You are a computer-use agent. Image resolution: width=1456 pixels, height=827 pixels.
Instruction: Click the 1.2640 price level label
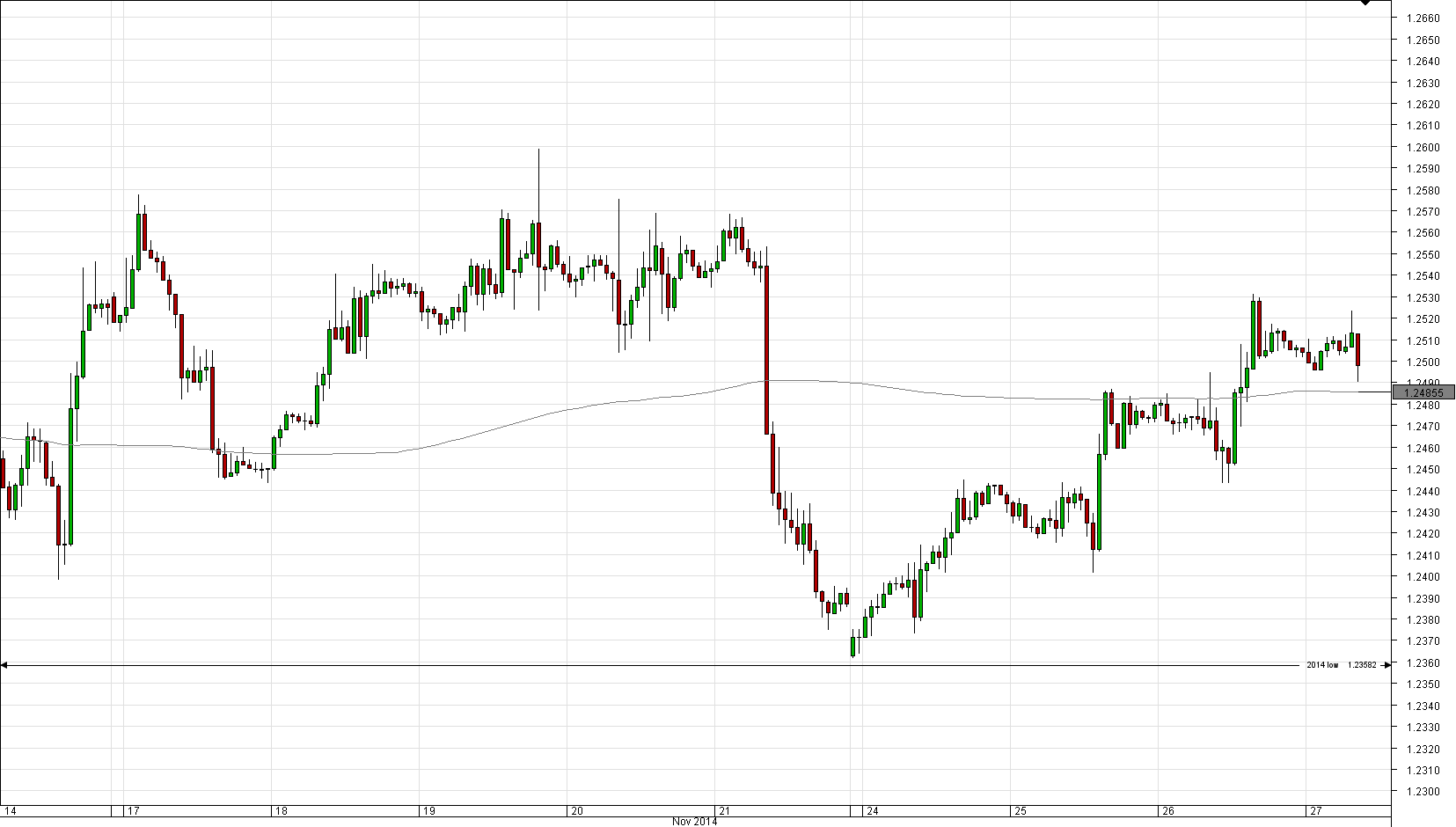pyautogui.click(x=1423, y=62)
